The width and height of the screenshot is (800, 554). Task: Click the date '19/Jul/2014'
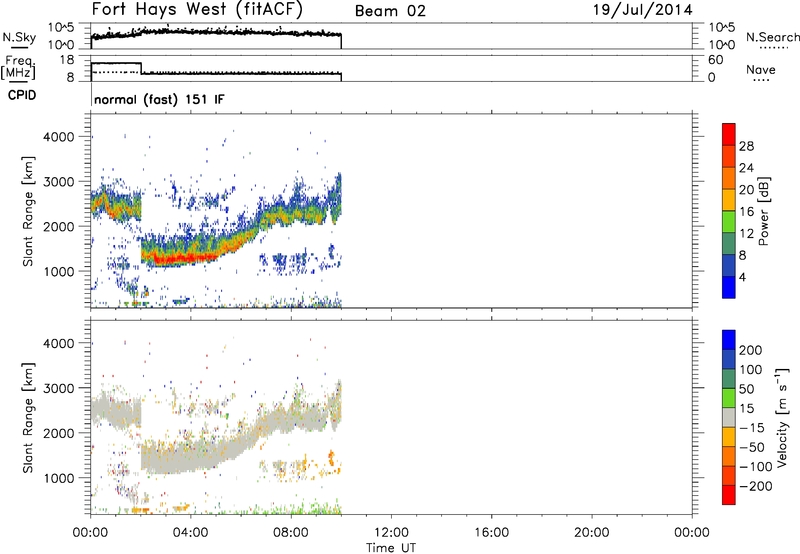[642, 10]
